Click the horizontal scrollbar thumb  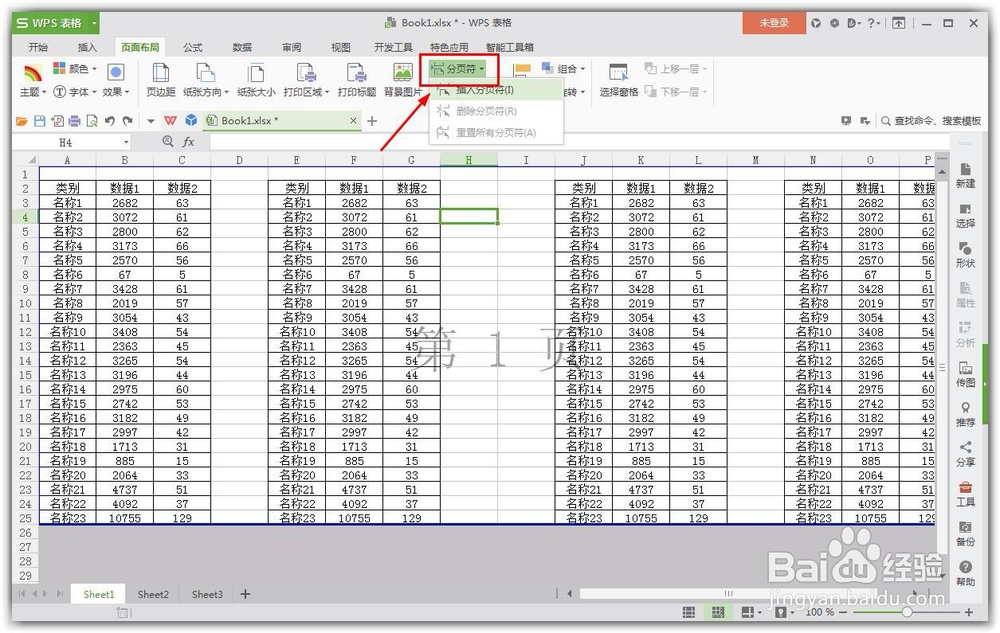(x=728, y=593)
